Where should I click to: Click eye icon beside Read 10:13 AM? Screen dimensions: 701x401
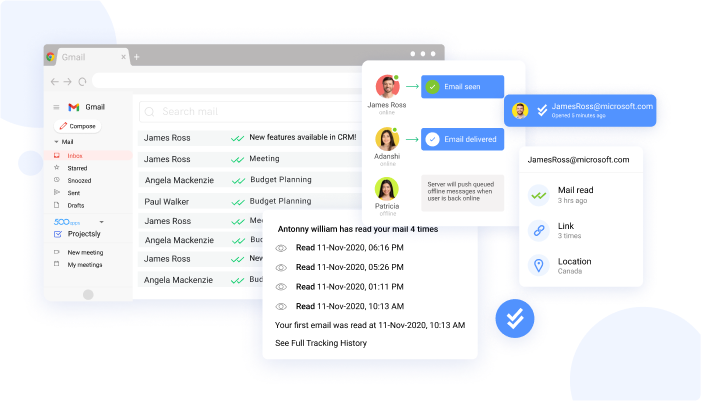click(281, 307)
